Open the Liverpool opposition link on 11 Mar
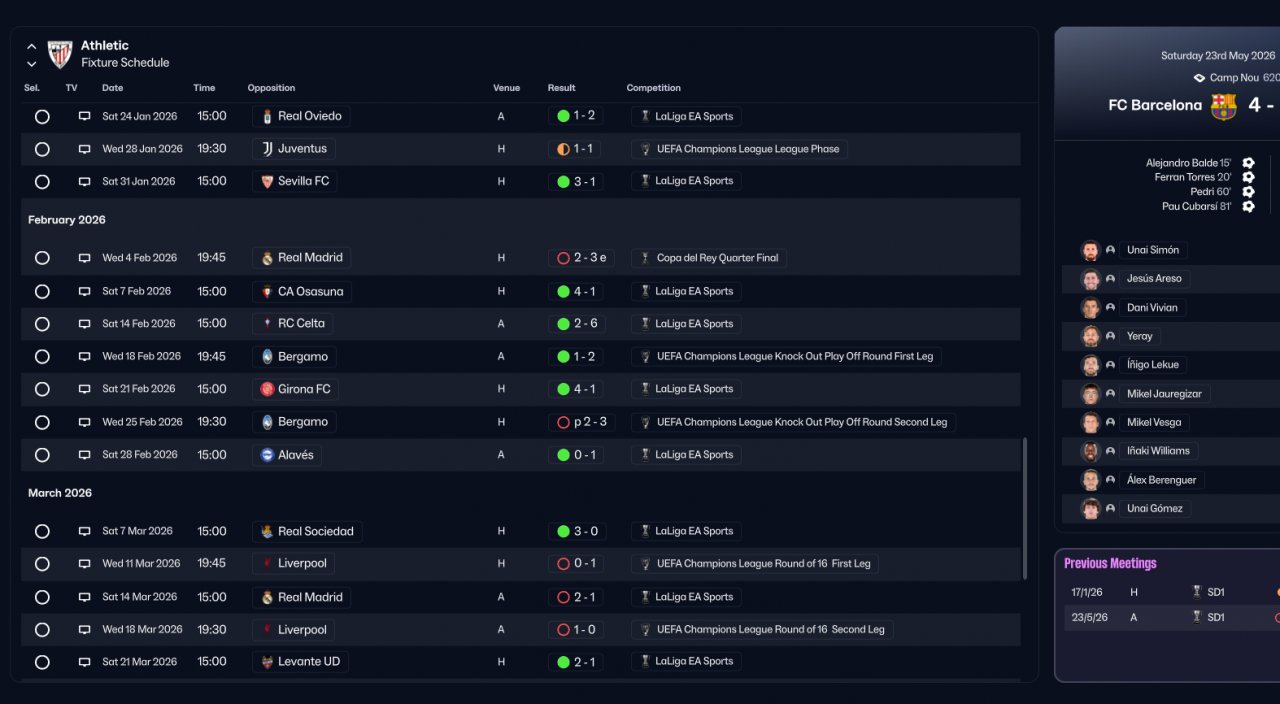The height and width of the screenshot is (704, 1280). coord(302,564)
